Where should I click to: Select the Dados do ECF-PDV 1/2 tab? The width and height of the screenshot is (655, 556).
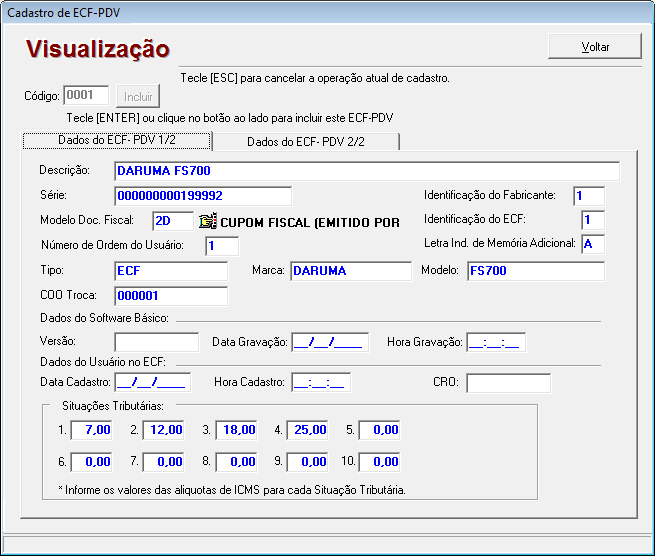[x=117, y=141]
